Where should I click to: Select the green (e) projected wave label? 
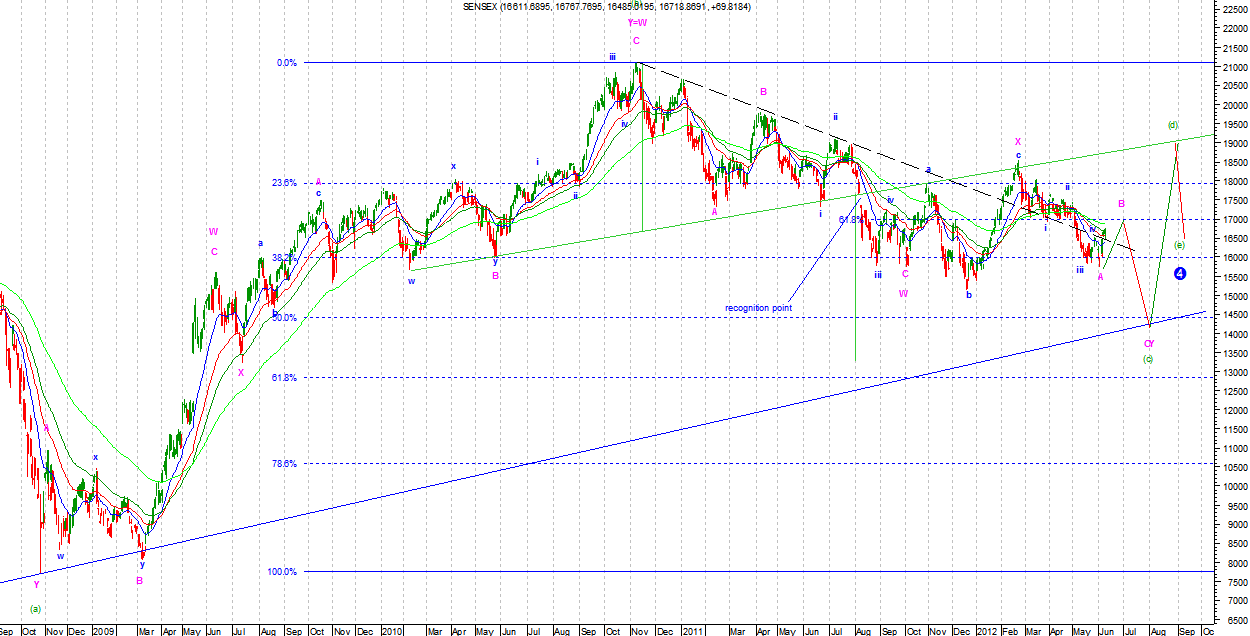tap(1180, 245)
